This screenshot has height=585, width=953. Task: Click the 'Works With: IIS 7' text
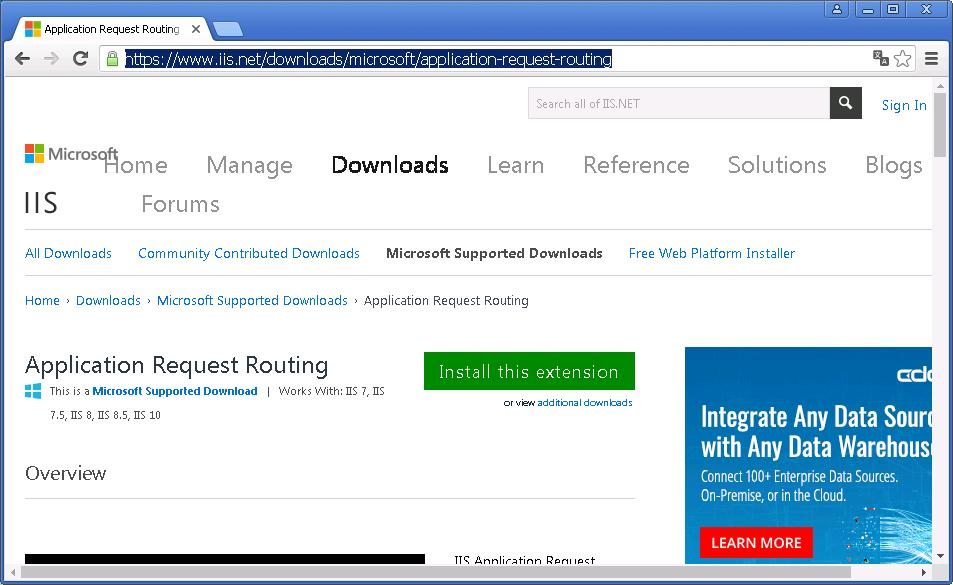(323, 391)
